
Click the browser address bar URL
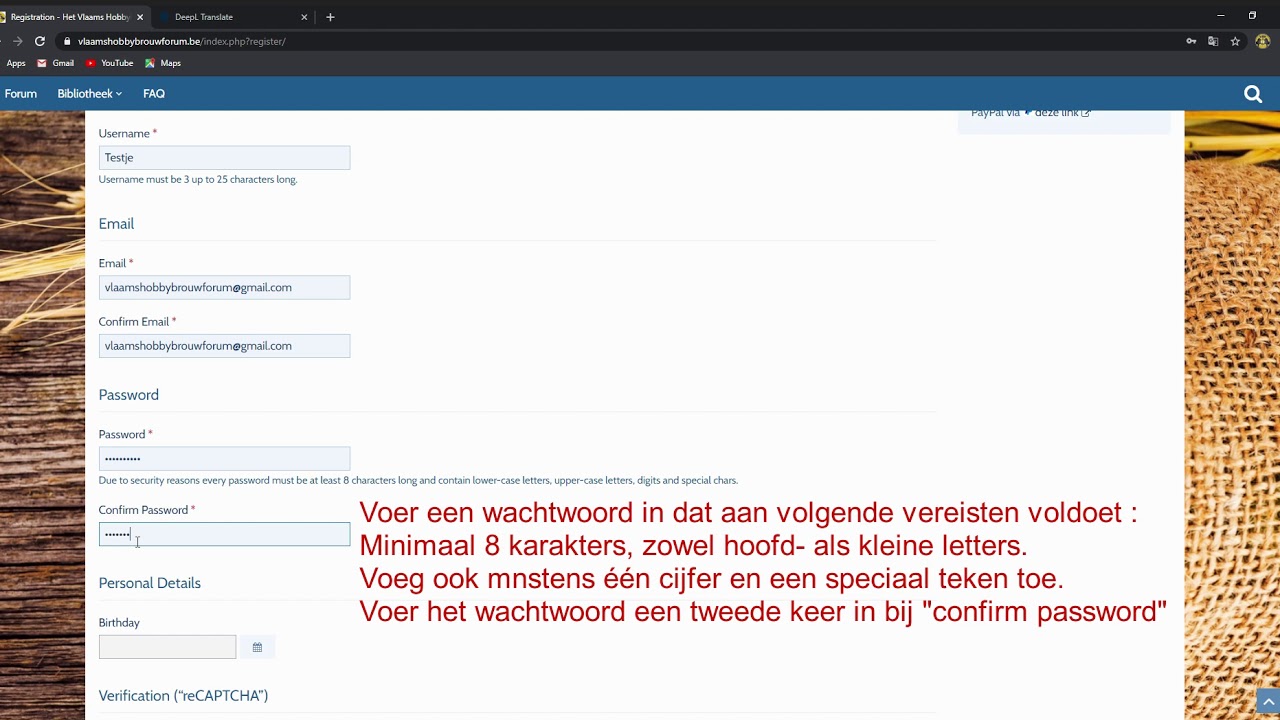pyautogui.click(x=182, y=41)
